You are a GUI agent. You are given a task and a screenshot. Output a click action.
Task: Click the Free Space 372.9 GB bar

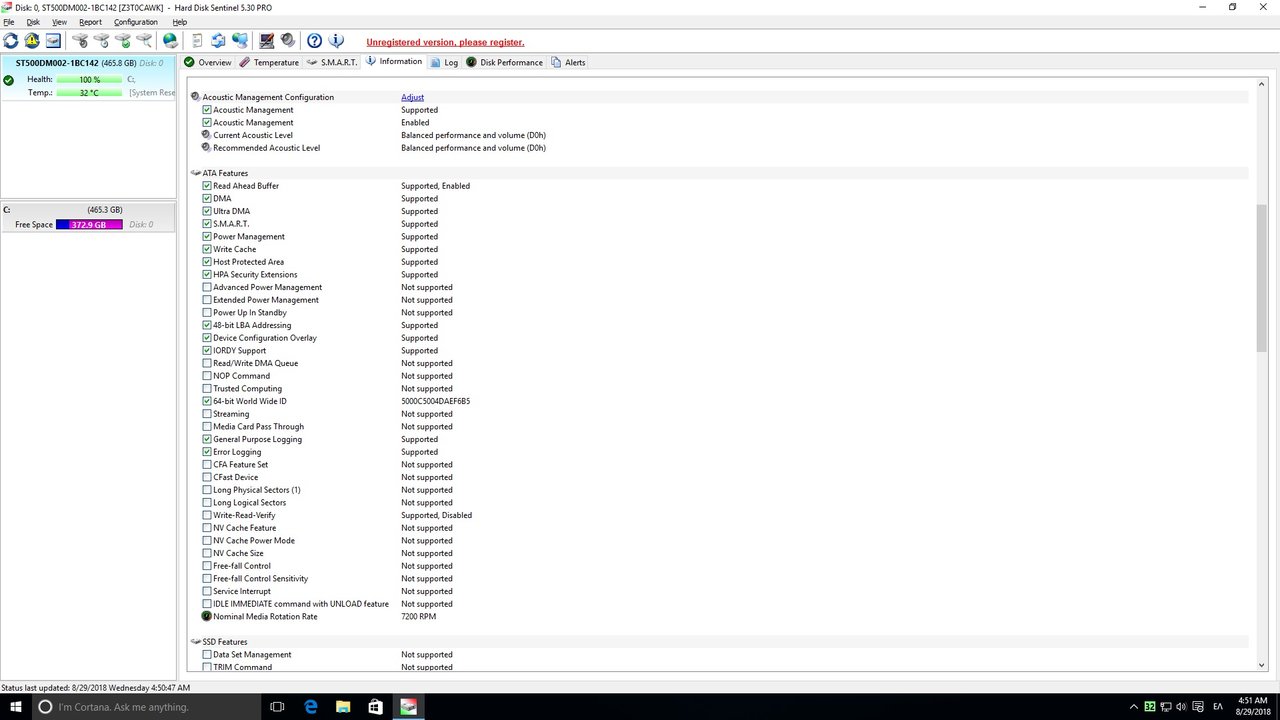coord(89,225)
